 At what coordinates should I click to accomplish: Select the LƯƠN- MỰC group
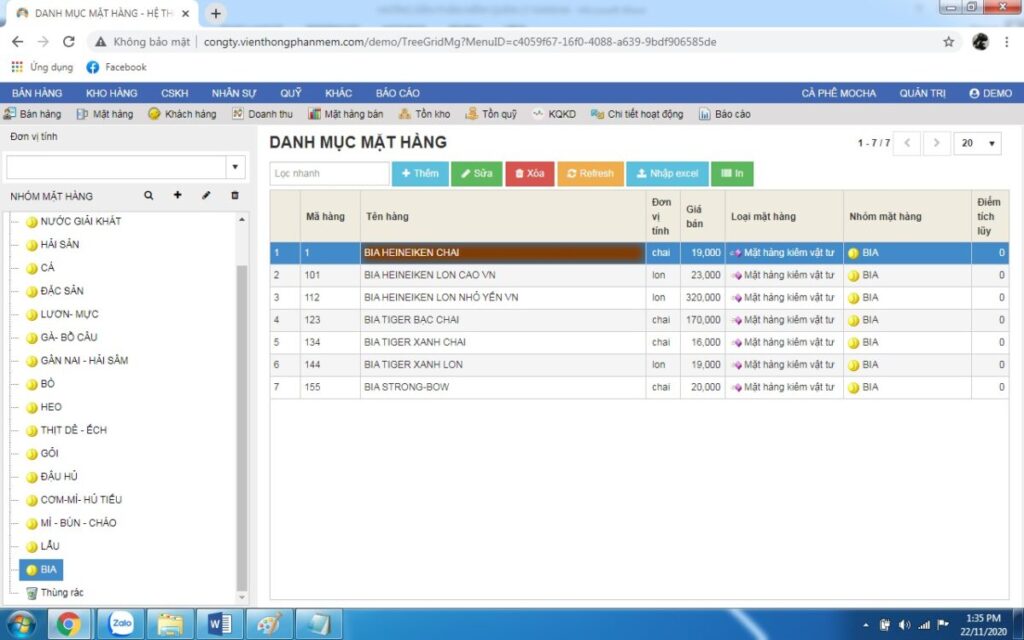tap(69, 314)
